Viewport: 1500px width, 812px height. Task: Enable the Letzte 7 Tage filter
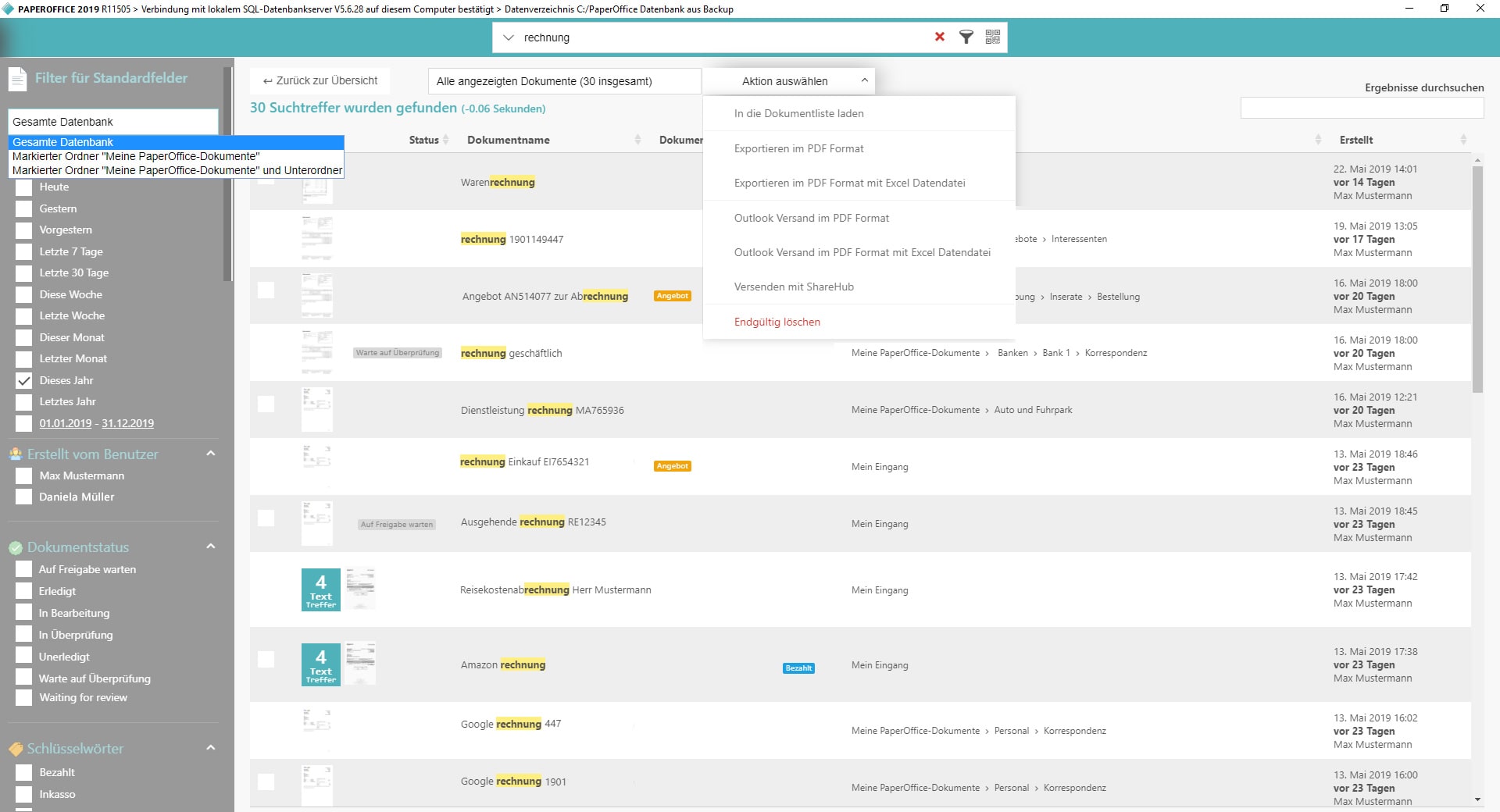coord(24,252)
